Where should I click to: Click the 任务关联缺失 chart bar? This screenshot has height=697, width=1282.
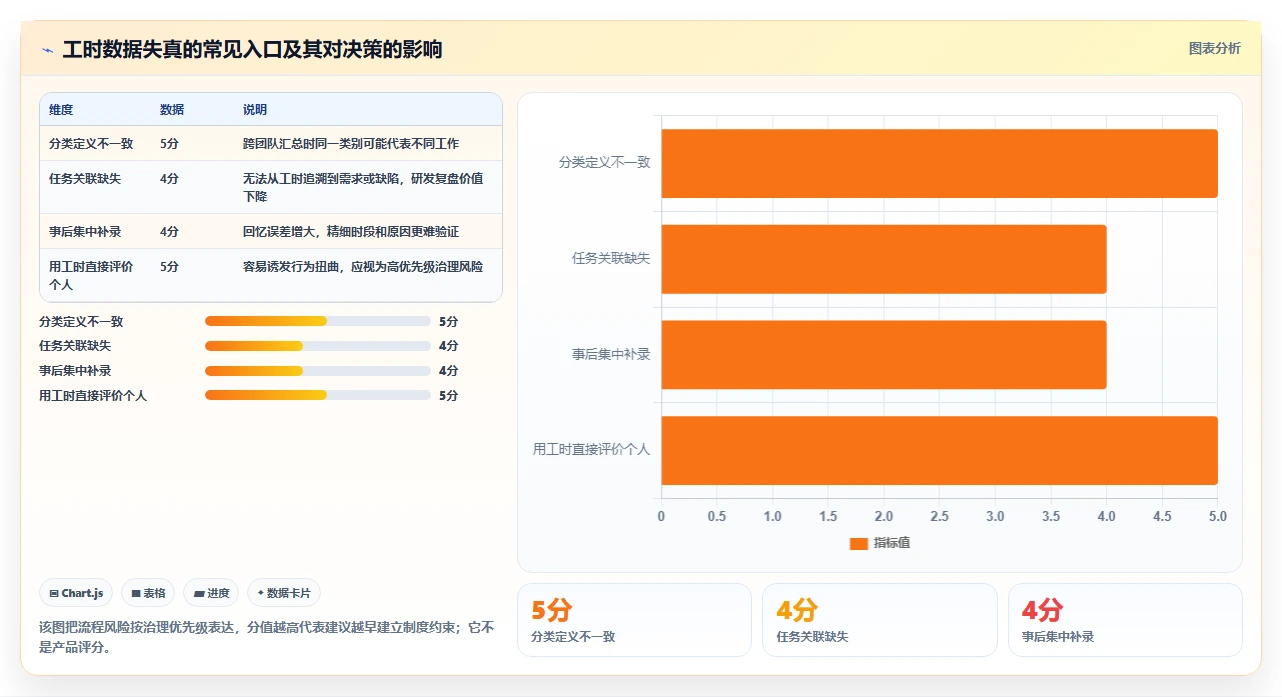883,259
